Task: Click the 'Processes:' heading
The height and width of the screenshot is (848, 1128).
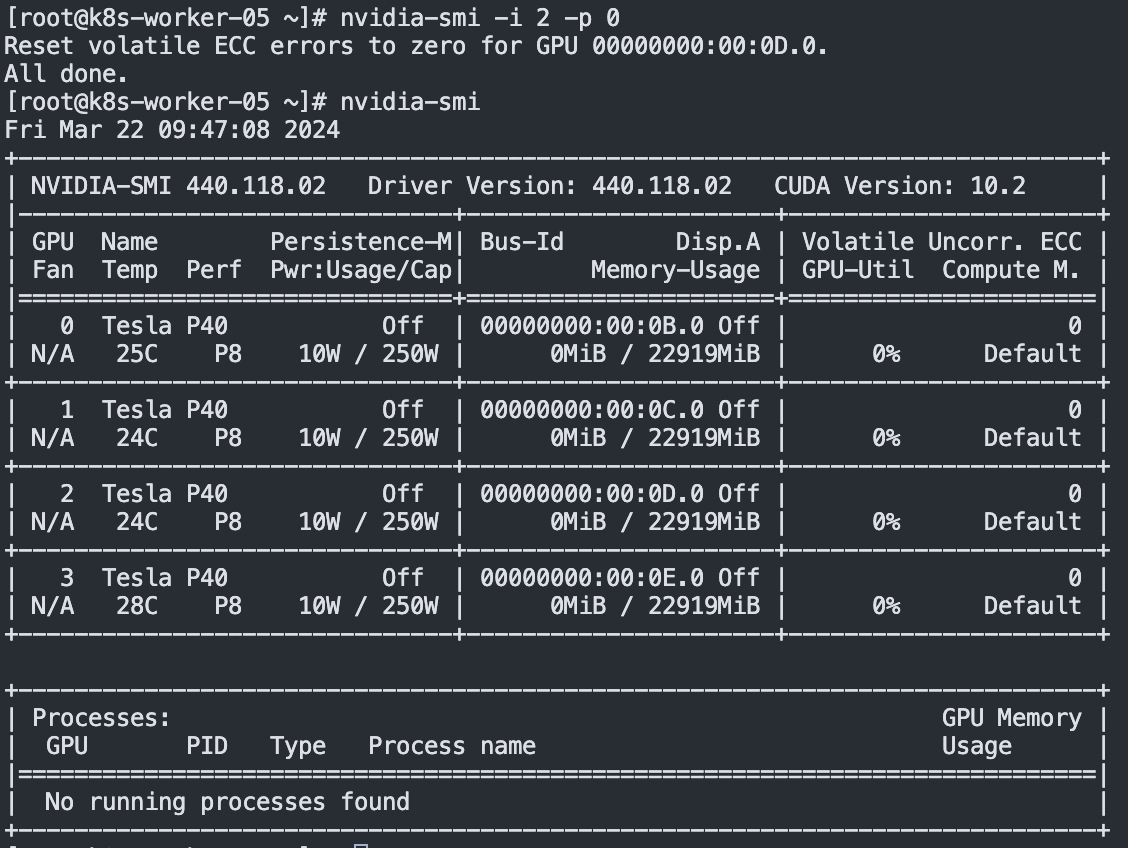Action: (101, 718)
